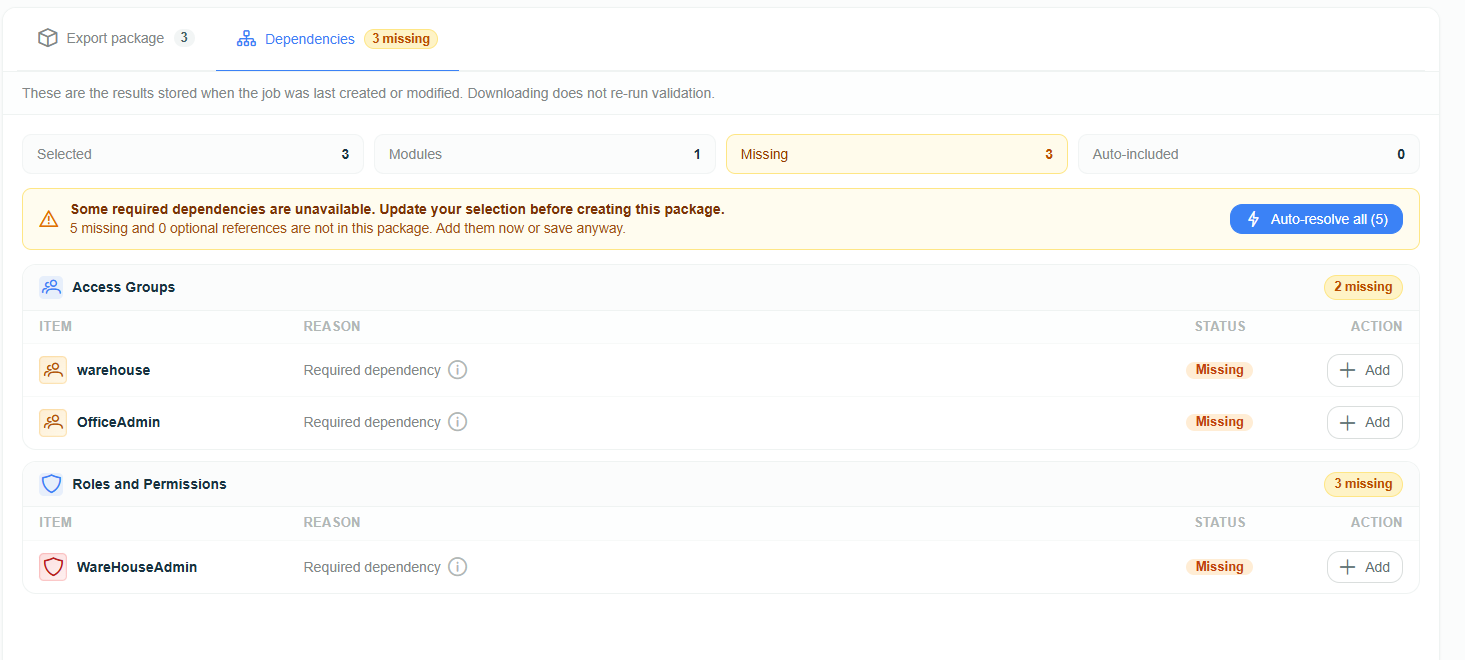Click the WareHouseAdmin item name

coord(137,567)
